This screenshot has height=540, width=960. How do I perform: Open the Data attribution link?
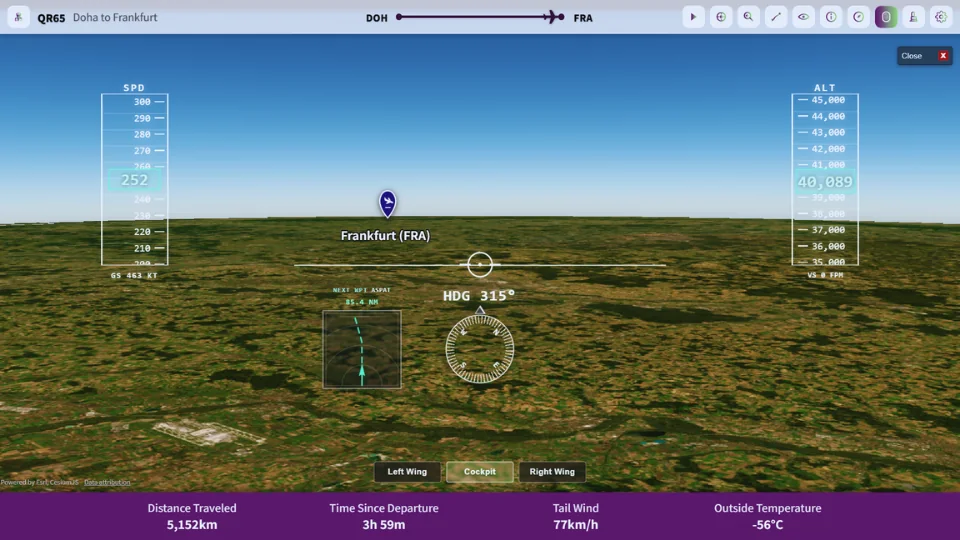107,482
